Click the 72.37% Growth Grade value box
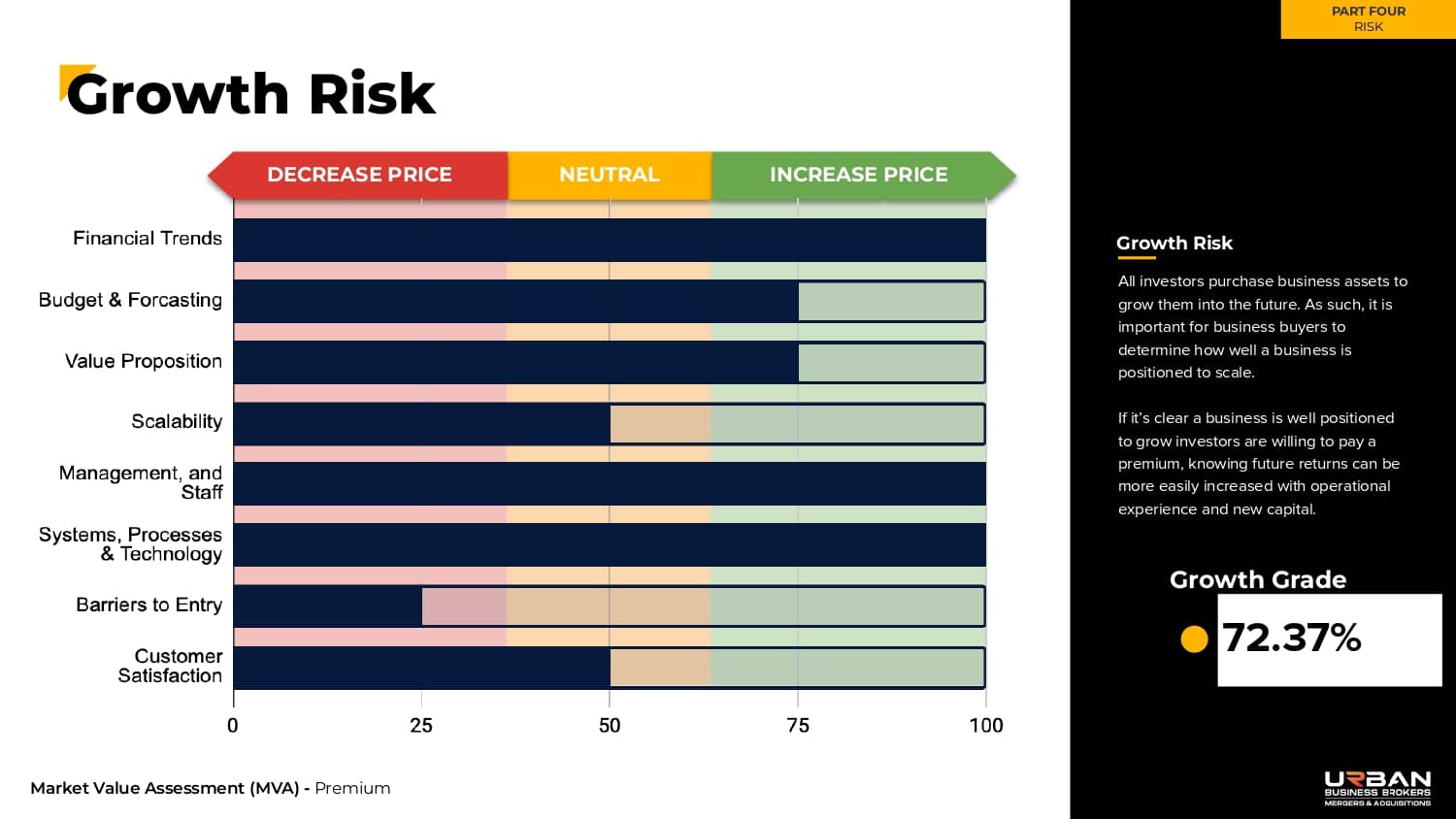This screenshot has height=819, width=1456. pyautogui.click(x=1329, y=639)
